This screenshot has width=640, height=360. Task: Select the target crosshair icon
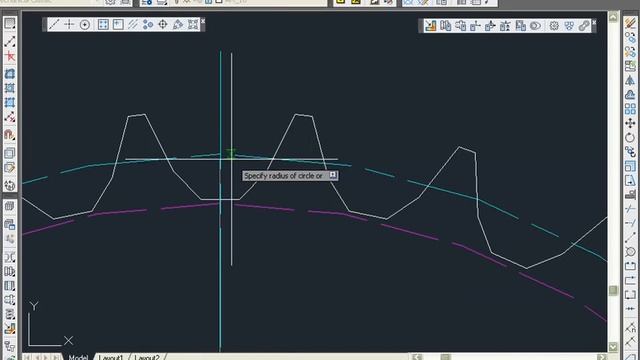coord(163,24)
